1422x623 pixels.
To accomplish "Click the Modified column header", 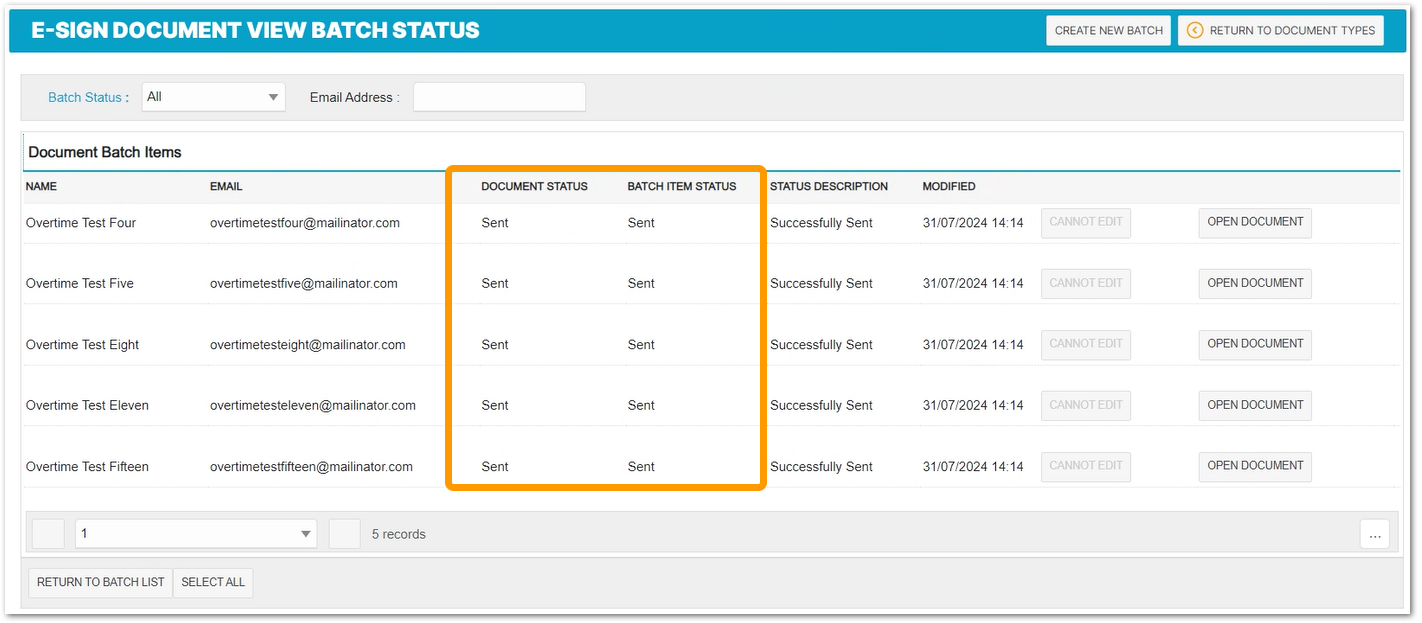I will (948, 186).
